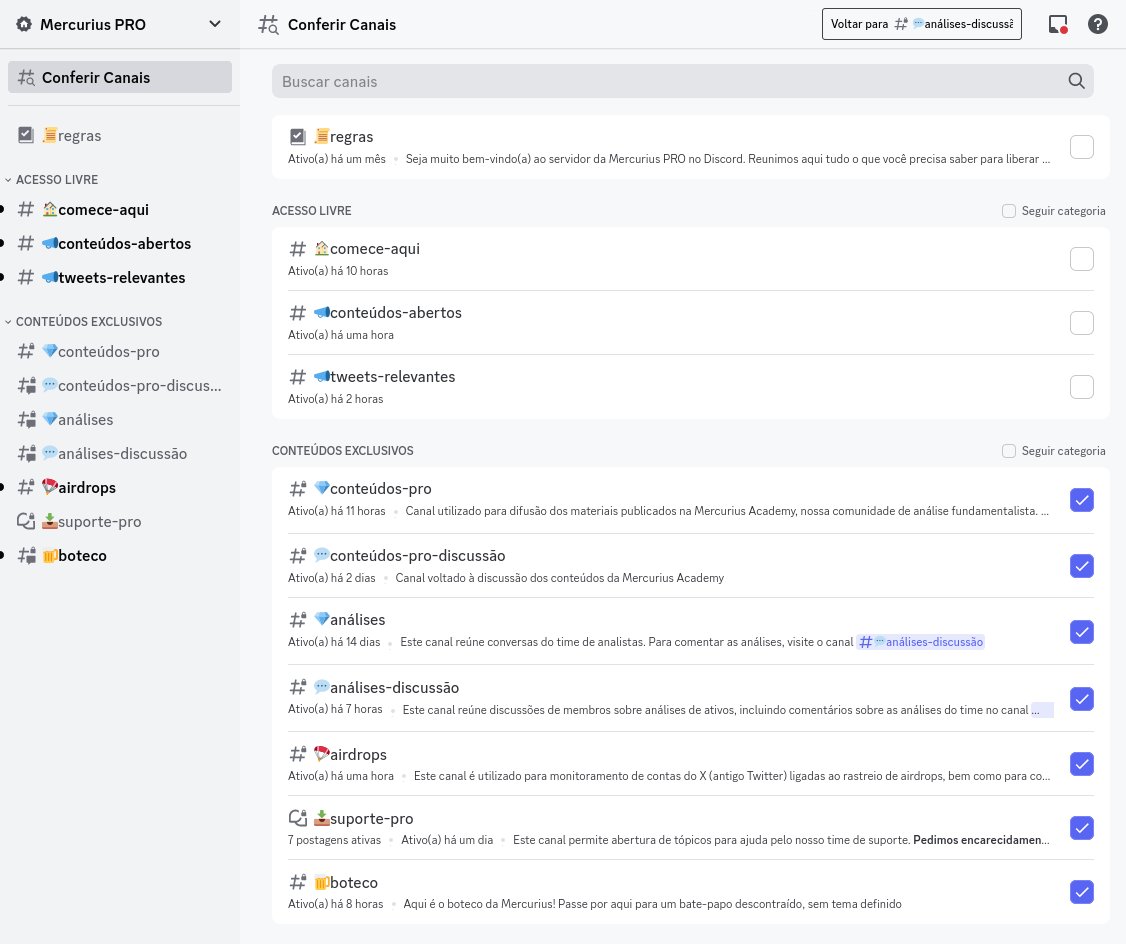Open conteúdos-pro-discussão row in channel list
Image resolution: width=1126 pixels, height=944 pixels.
point(690,566)
